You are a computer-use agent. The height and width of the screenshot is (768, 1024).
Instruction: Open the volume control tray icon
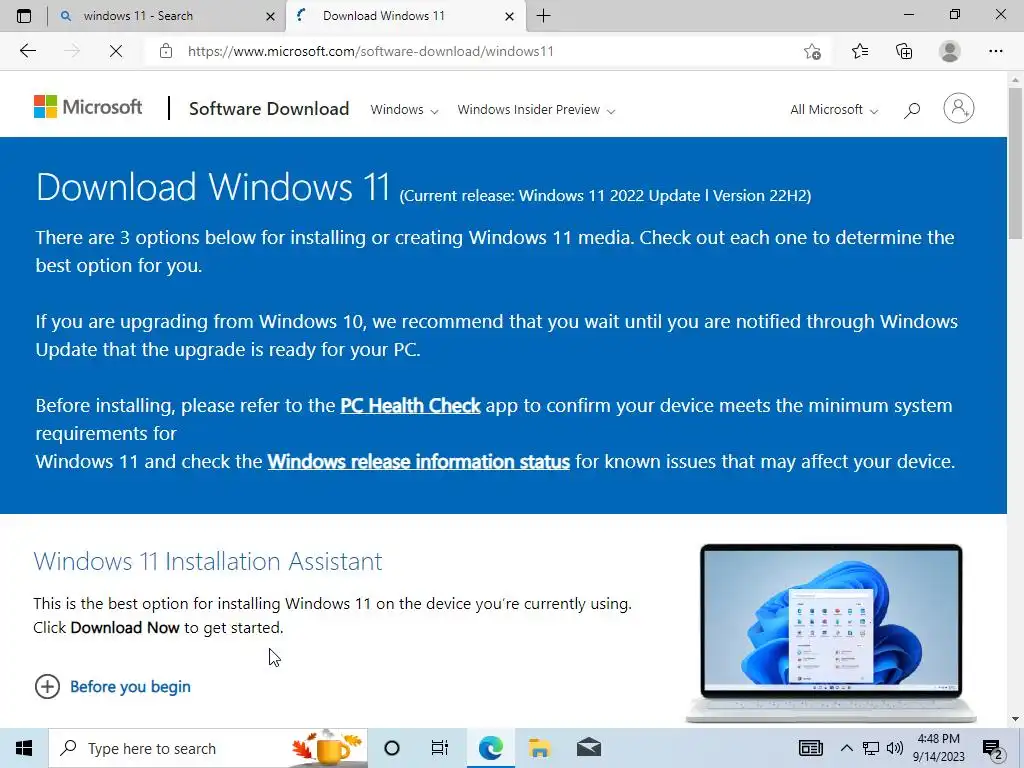click(x=895, y=748)
